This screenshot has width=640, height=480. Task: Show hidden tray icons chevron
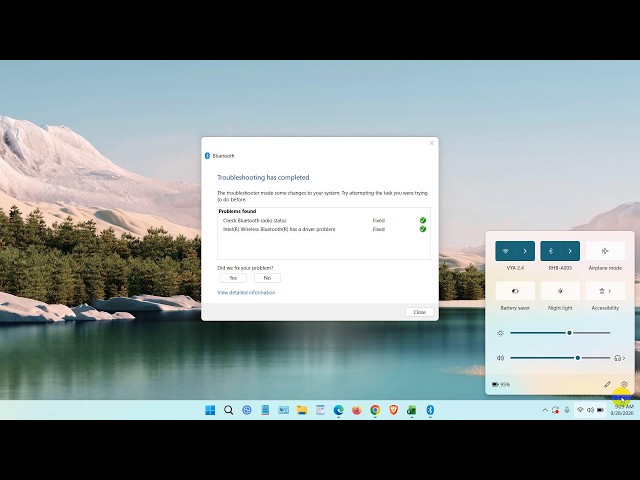point(545,410)
